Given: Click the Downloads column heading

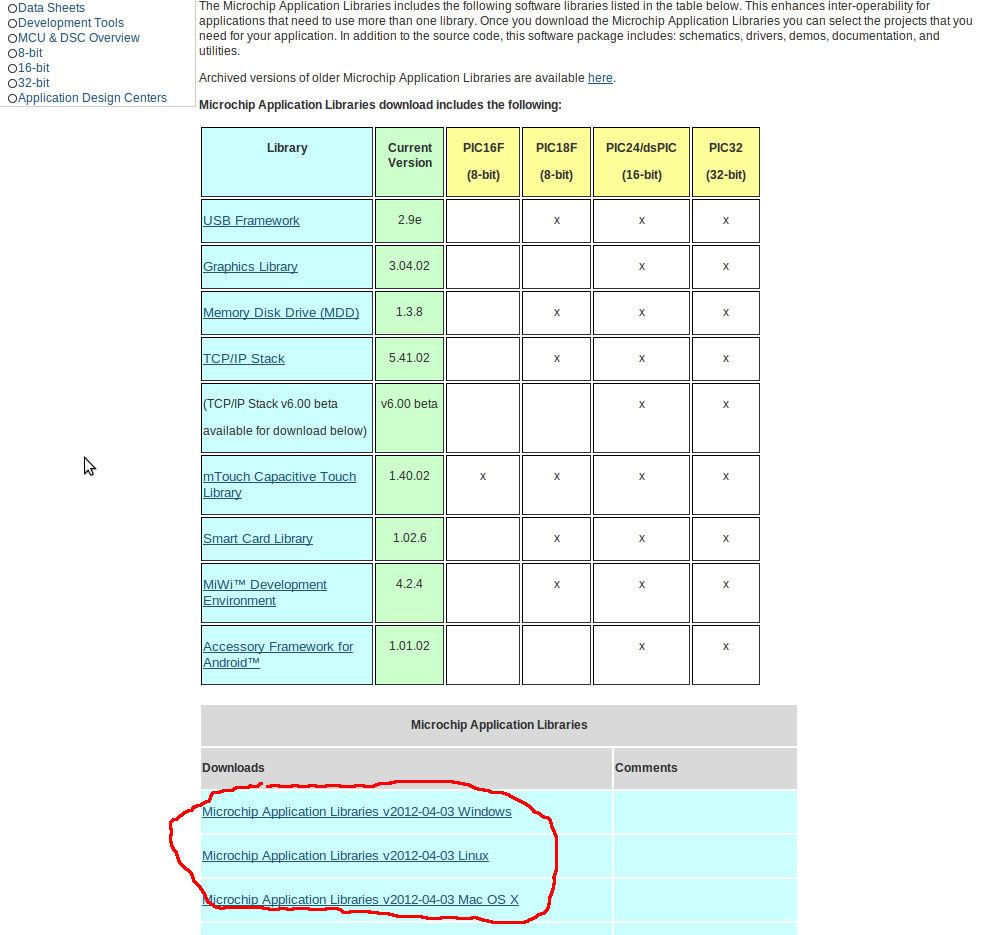Looking at the screenshot, I should coord(233,768).
